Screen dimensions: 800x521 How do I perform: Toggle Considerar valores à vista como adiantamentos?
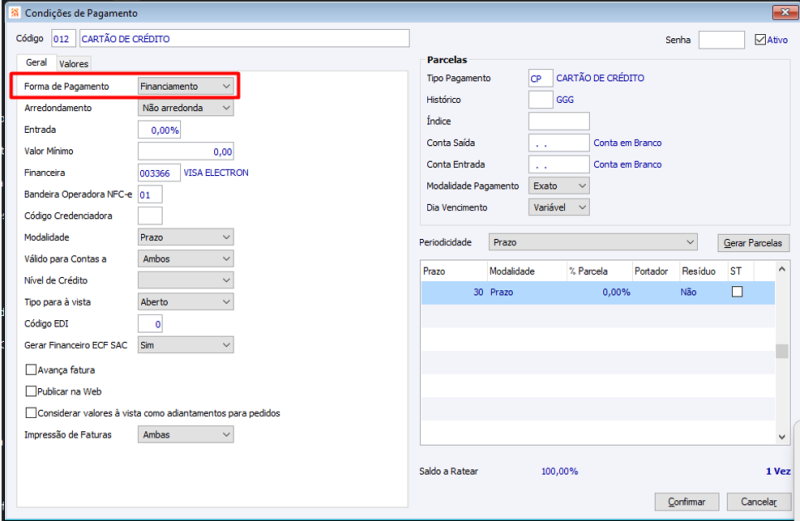pos(31,412)
